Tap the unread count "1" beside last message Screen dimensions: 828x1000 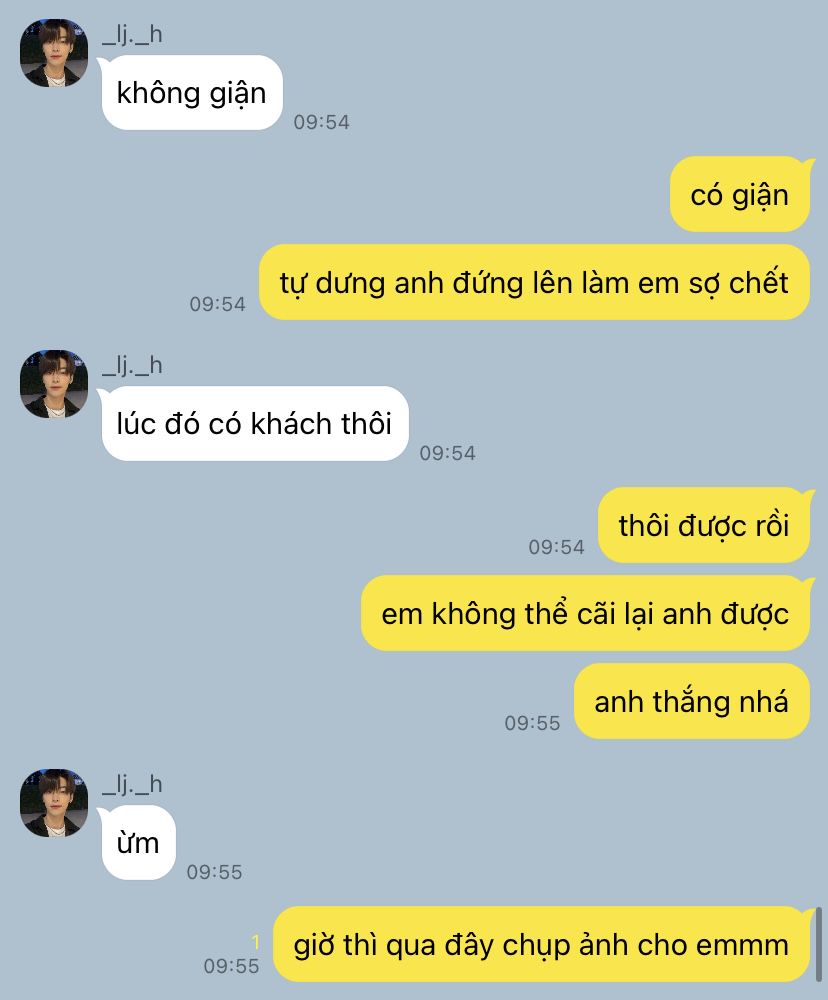point(256,942)
